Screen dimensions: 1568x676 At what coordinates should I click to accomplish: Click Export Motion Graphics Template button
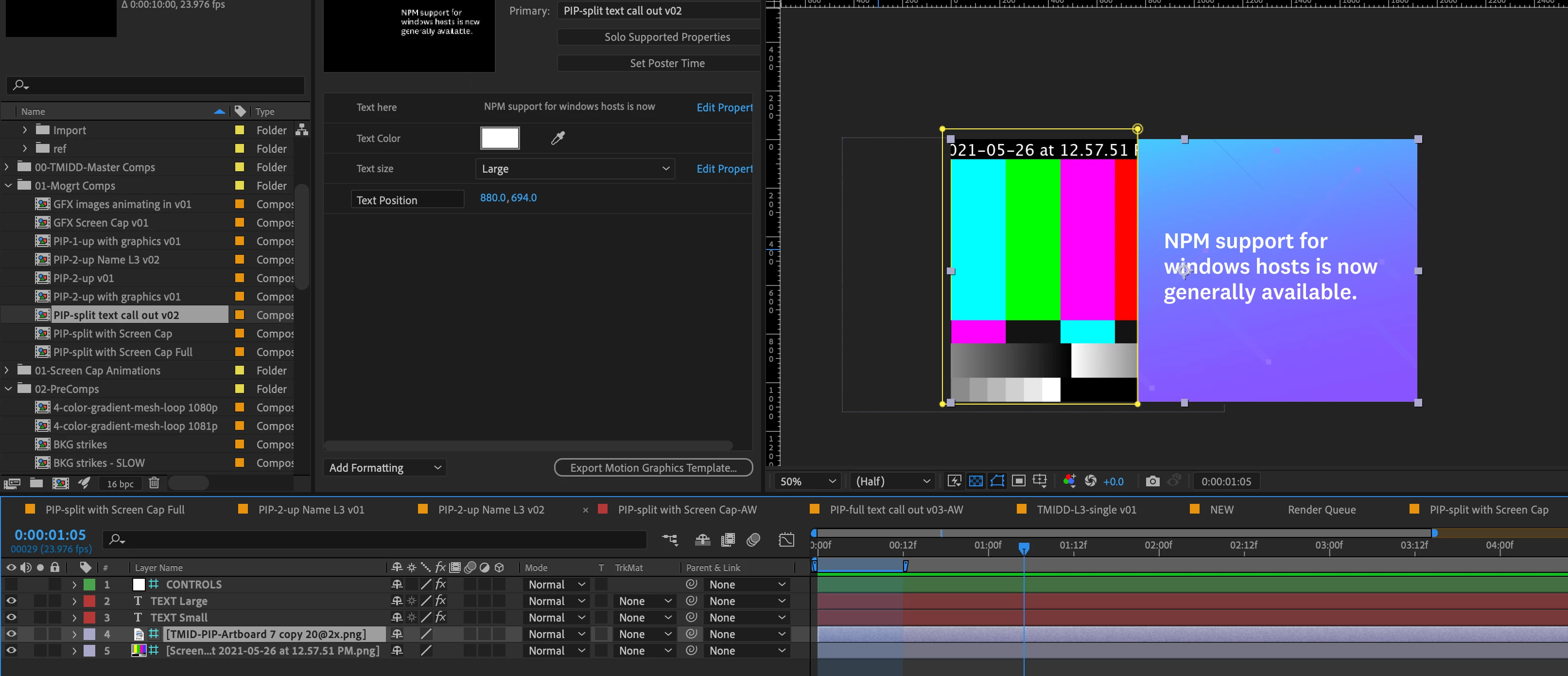(x=652, y=468)
